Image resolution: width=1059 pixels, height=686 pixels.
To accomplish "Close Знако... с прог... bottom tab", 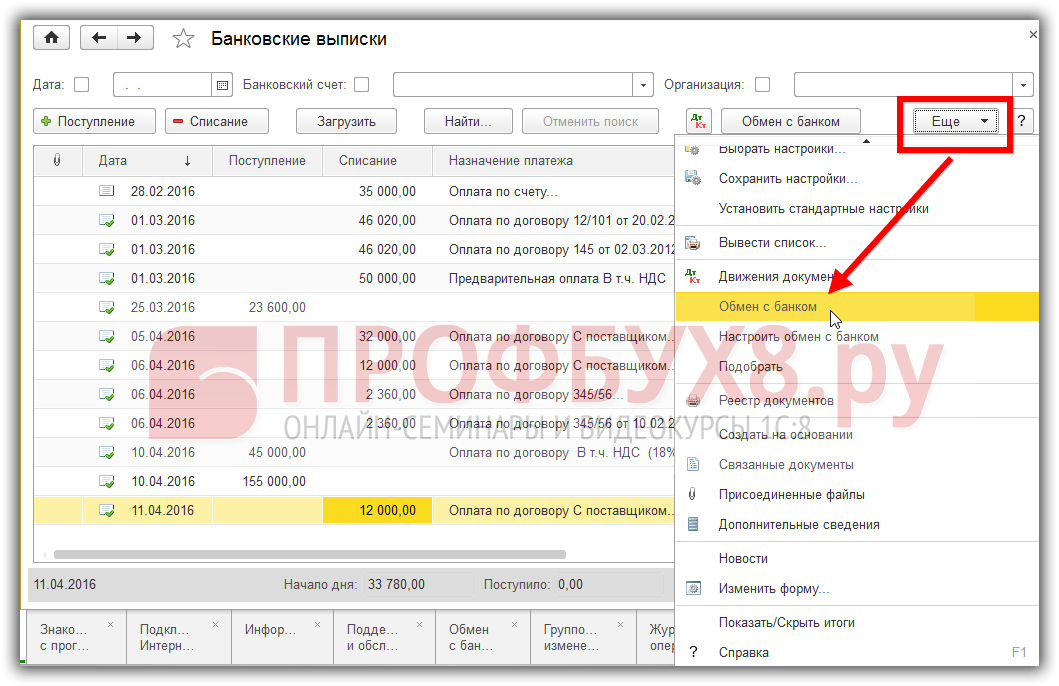I will point(111,625).
